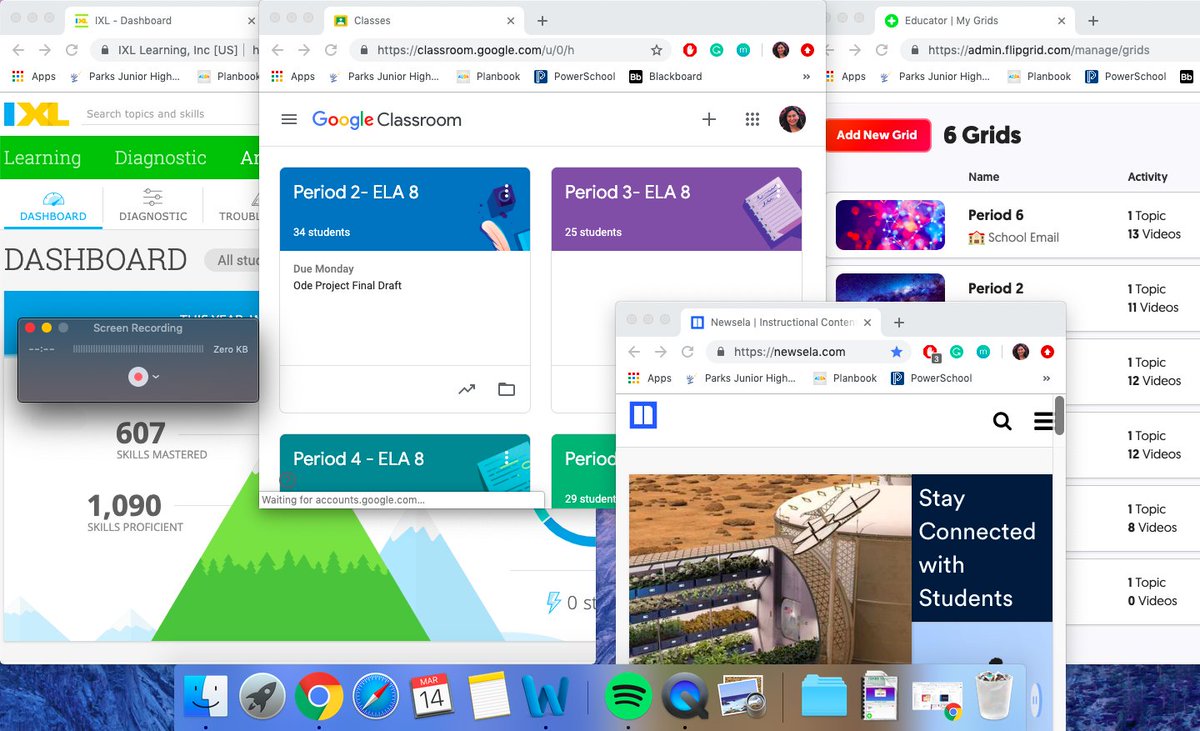Screen dimensions: 1200x731
Task: Click the Newsela logo on the page
Action: point(643,415)
